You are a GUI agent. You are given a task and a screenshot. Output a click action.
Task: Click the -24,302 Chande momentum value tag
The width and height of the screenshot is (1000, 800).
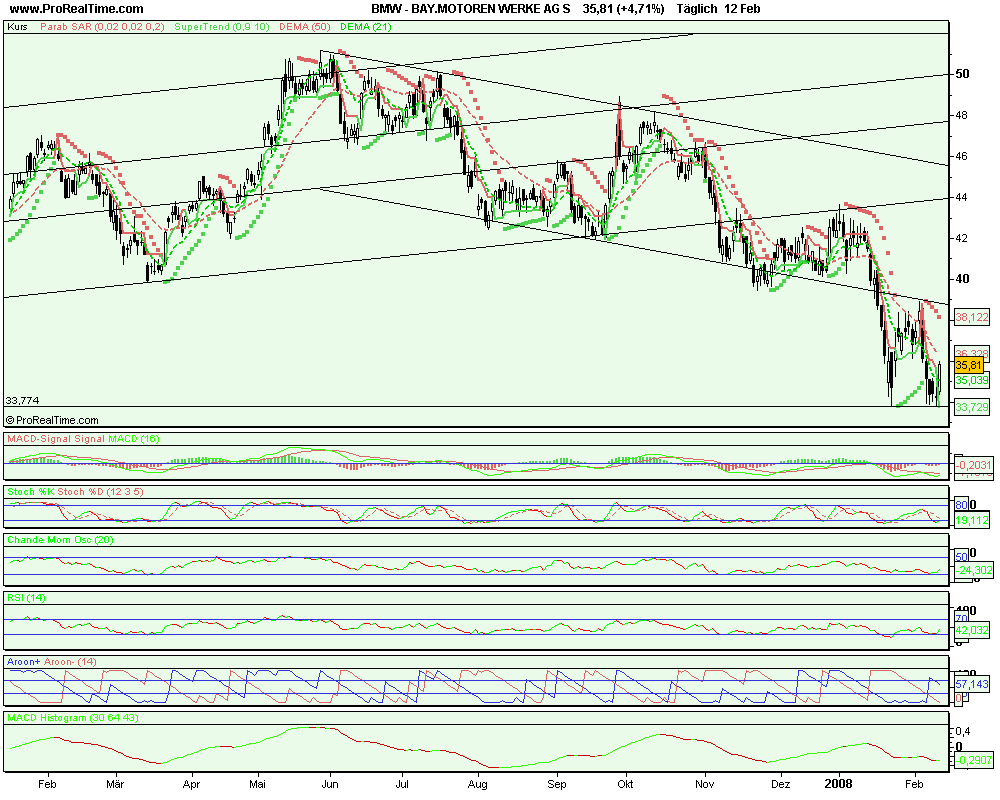pyautogui.click(x=974, y=570)
